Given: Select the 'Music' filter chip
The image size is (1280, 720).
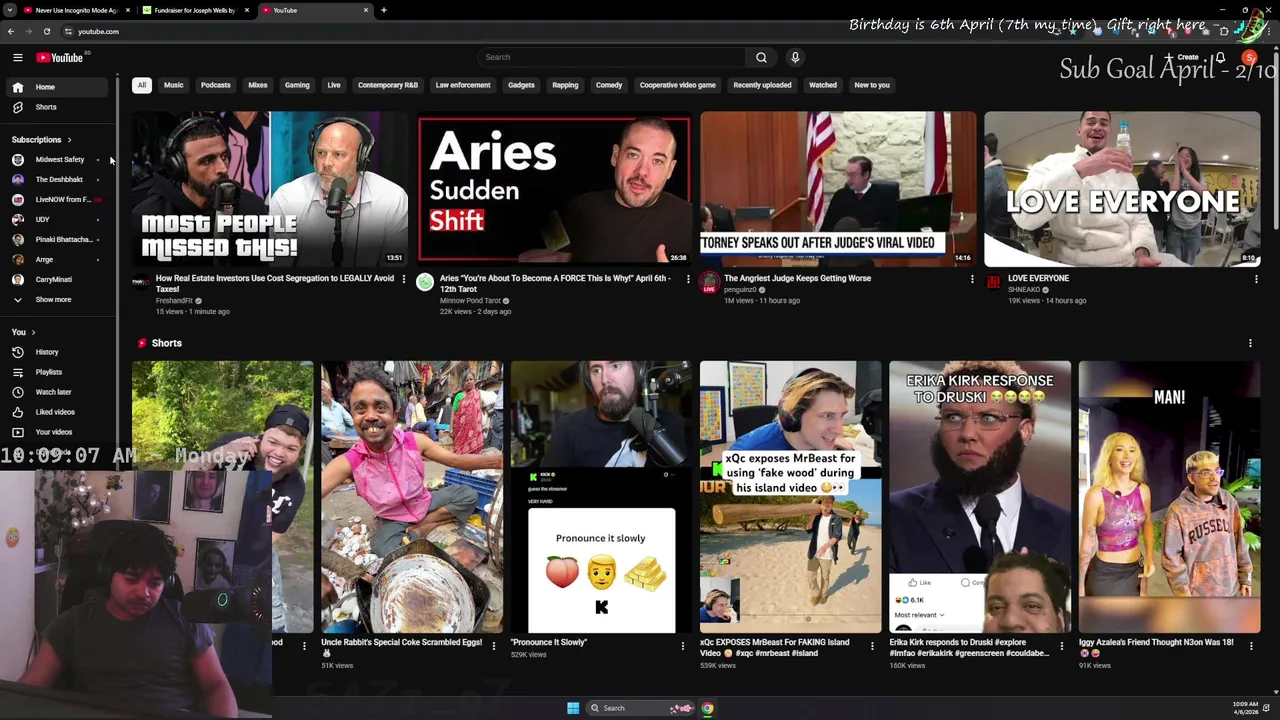Looking at the screenshot, I should click(174, 85).
